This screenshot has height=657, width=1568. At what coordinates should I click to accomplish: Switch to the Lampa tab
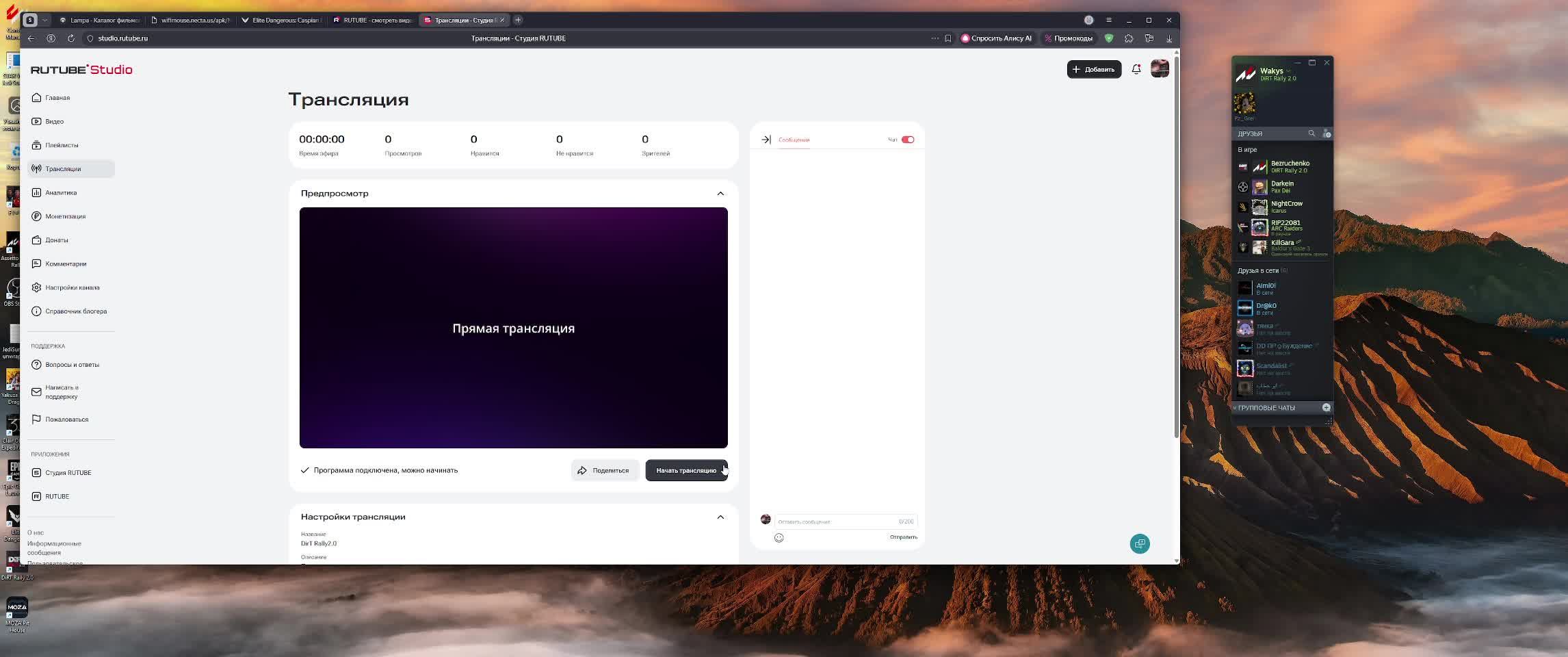(99, 20)
